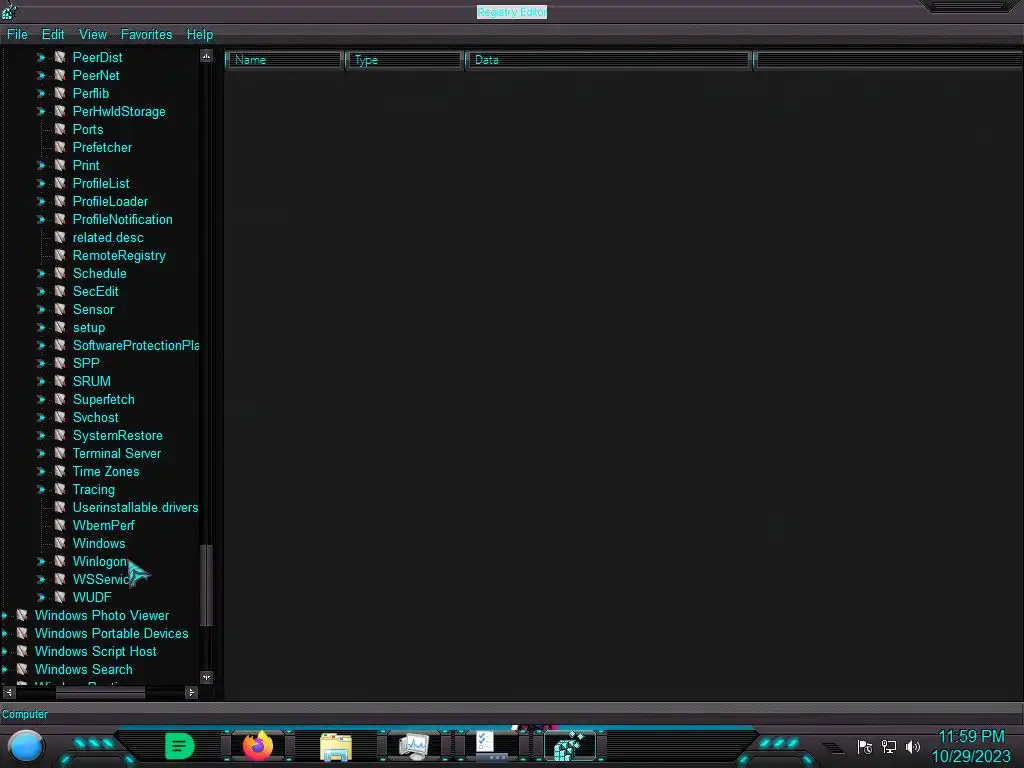This screenshot has width=1024, height=768.
Task: Click the network tray icon
Action: [x=889, y=746]
